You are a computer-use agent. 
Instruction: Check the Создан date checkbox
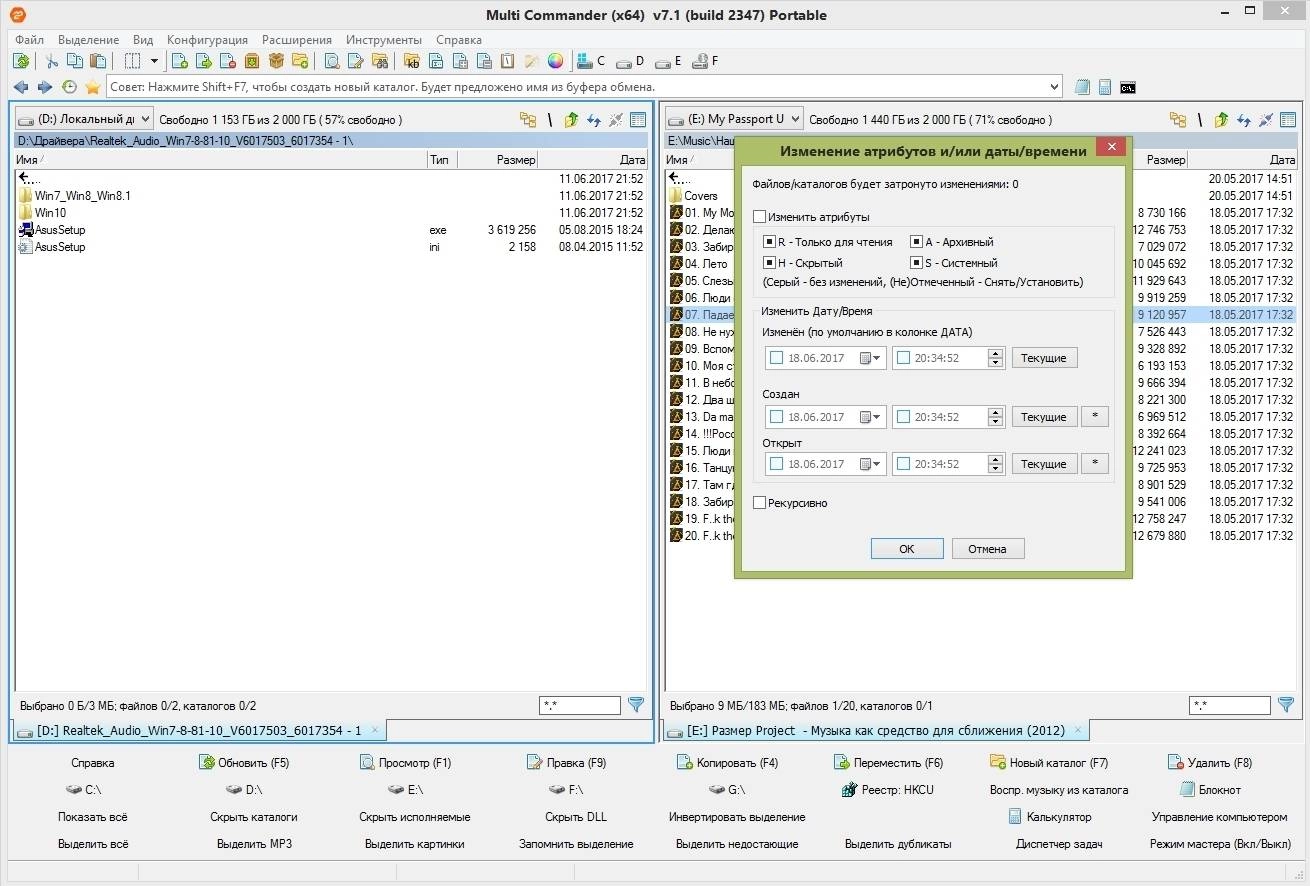[777, 417]
